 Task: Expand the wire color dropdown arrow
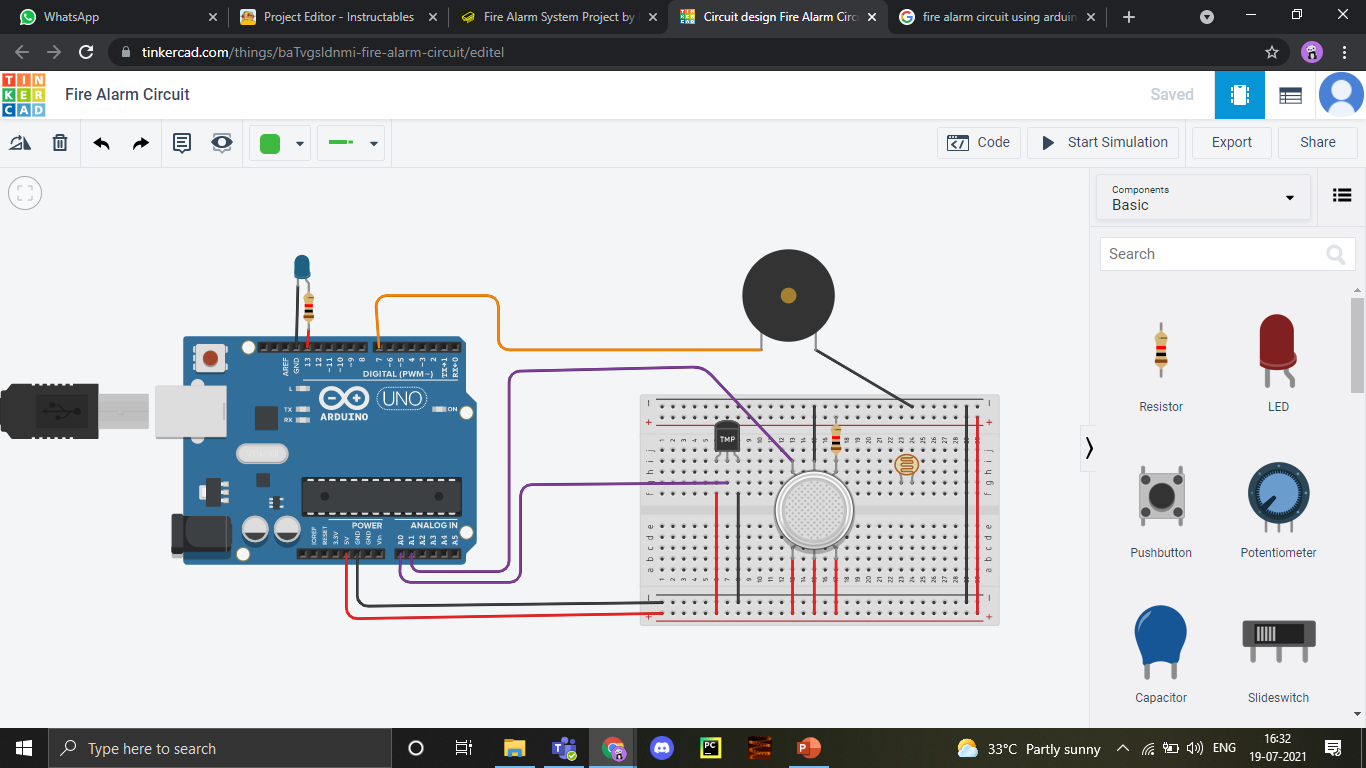tap(300, 144)
